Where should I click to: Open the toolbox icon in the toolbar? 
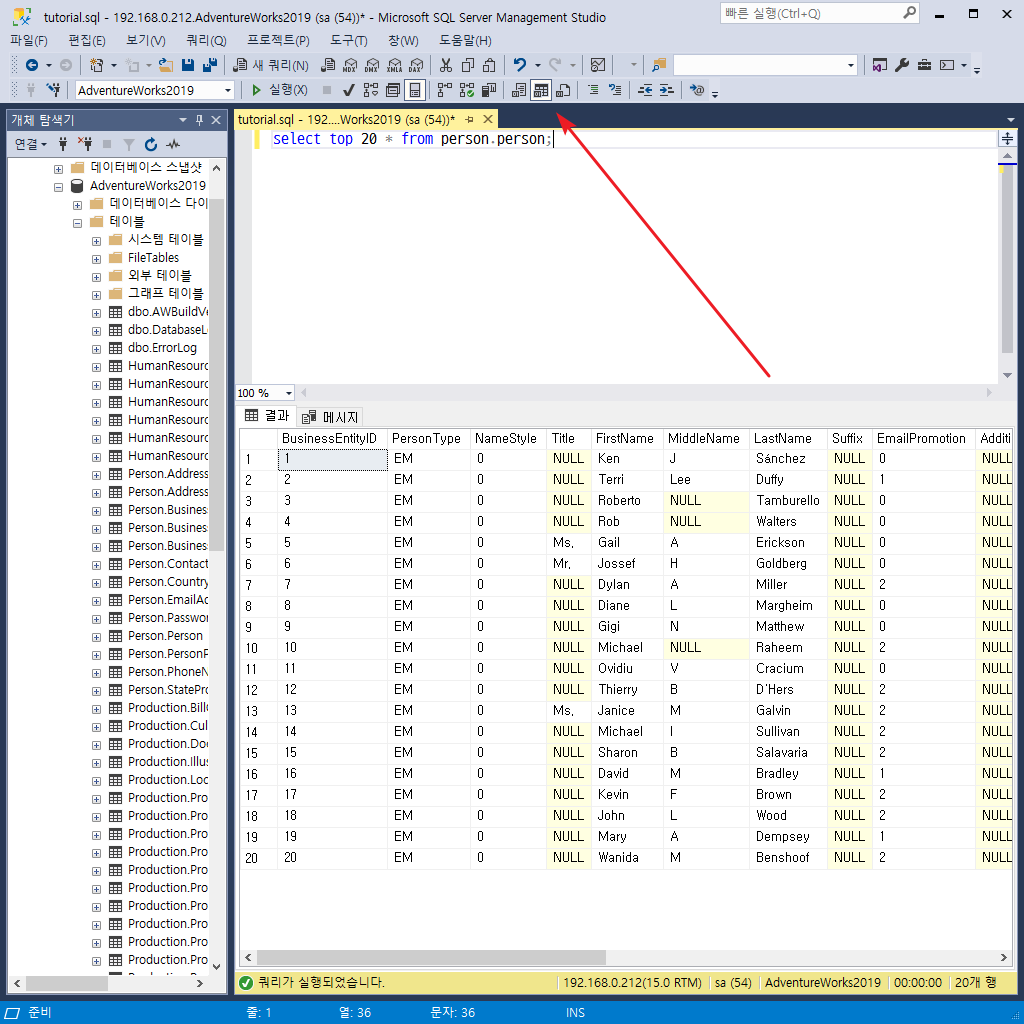tap(924, 65)
